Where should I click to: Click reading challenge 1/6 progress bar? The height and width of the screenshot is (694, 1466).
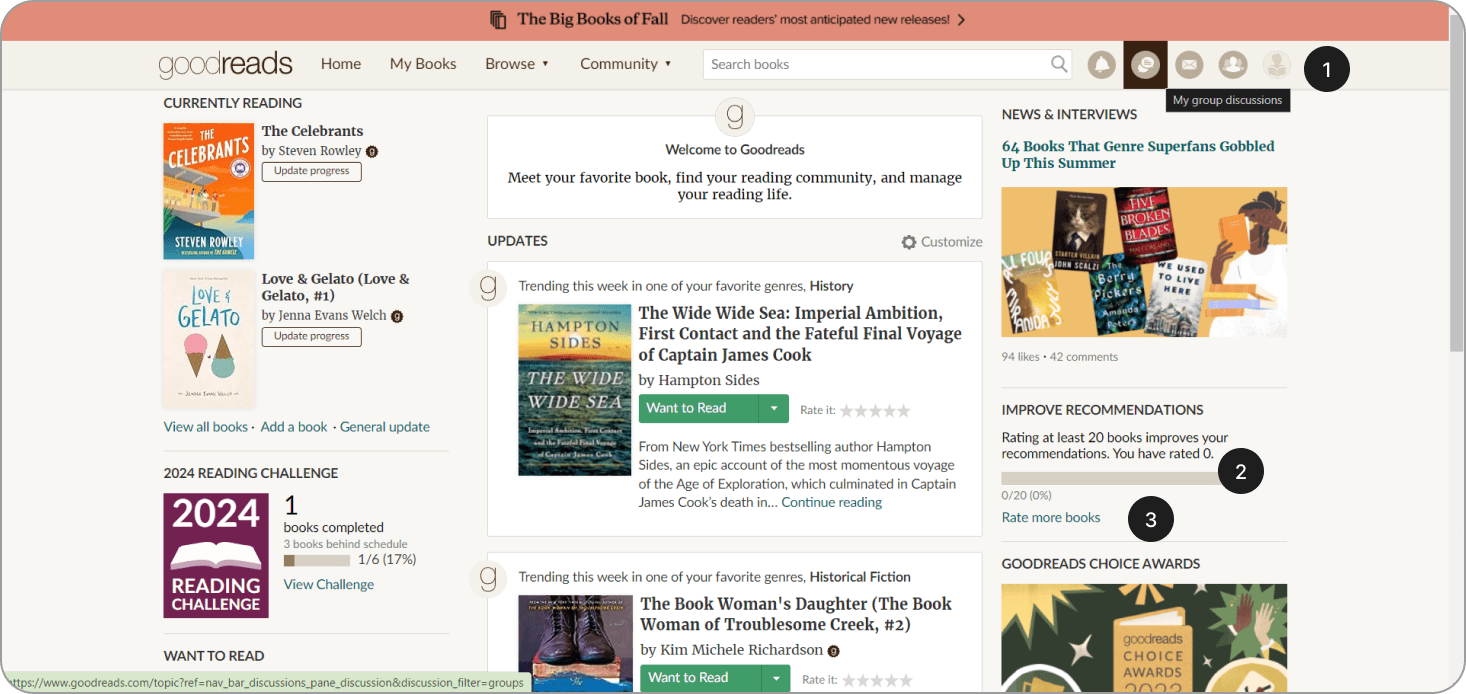click(317, 561)
